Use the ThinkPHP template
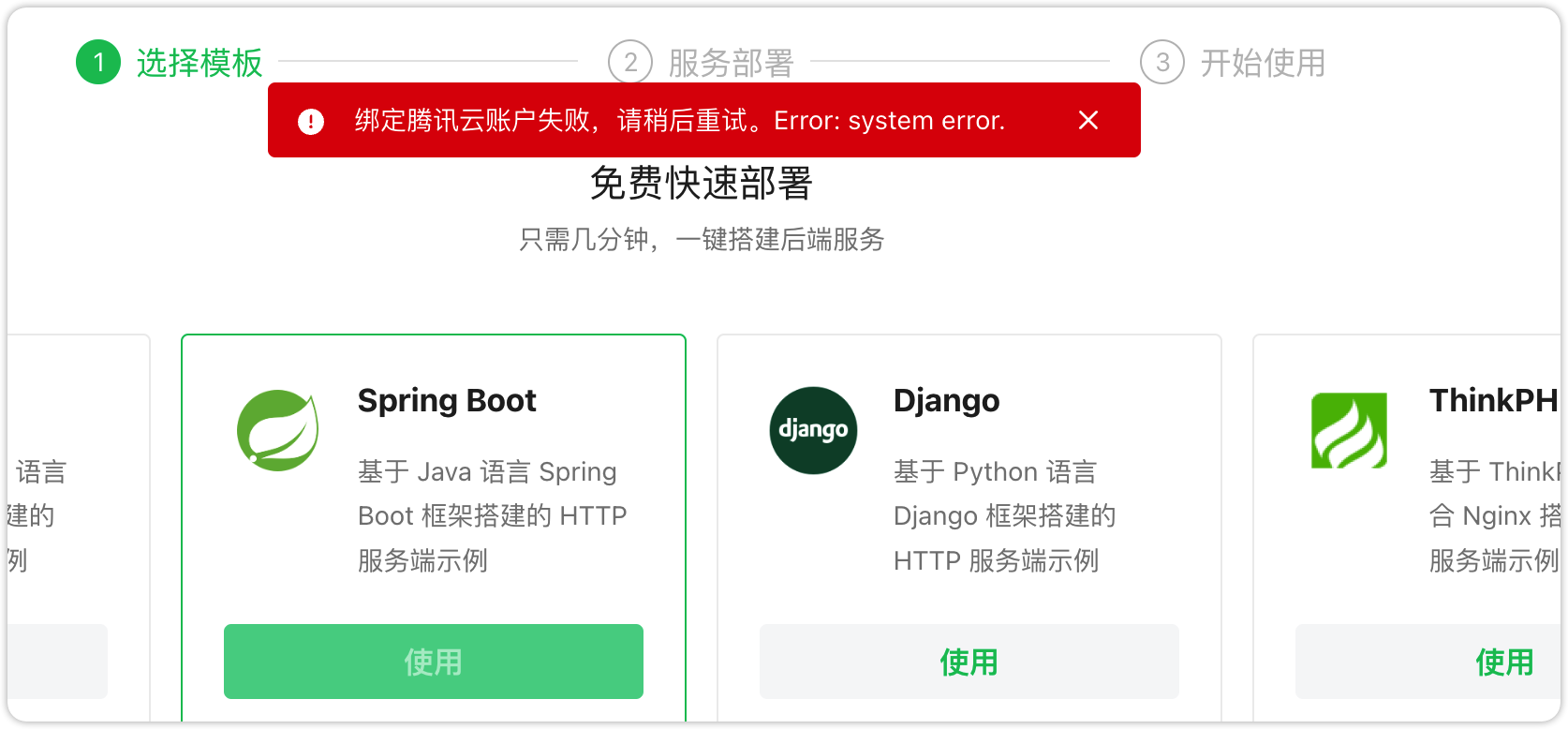The height and width of the screenshot is (729, 1568). point(1429,662)
